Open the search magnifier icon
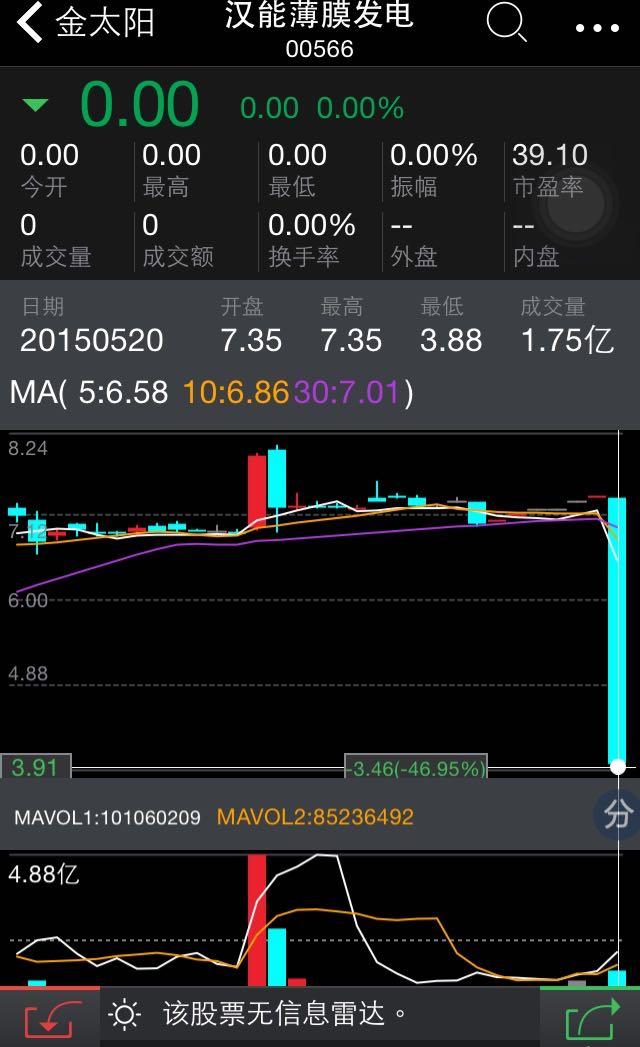 (x=506, y=22)
